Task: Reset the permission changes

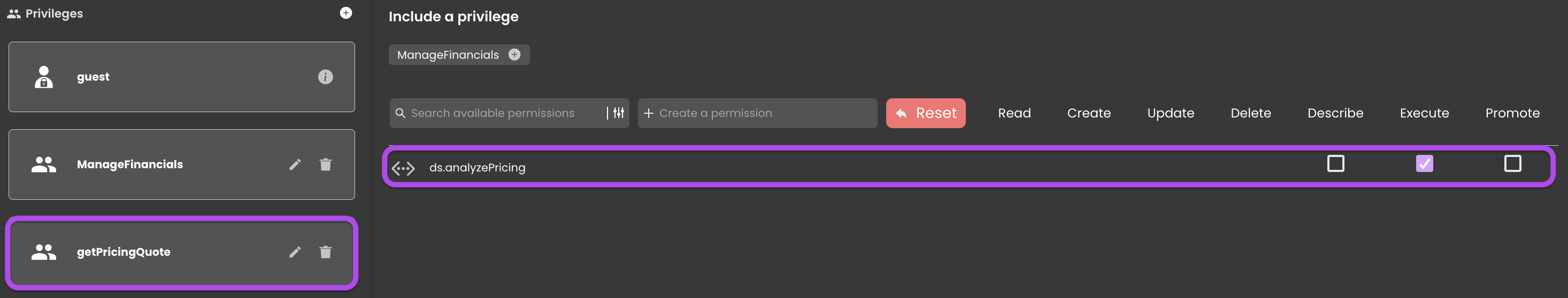Action: [926, 113]
